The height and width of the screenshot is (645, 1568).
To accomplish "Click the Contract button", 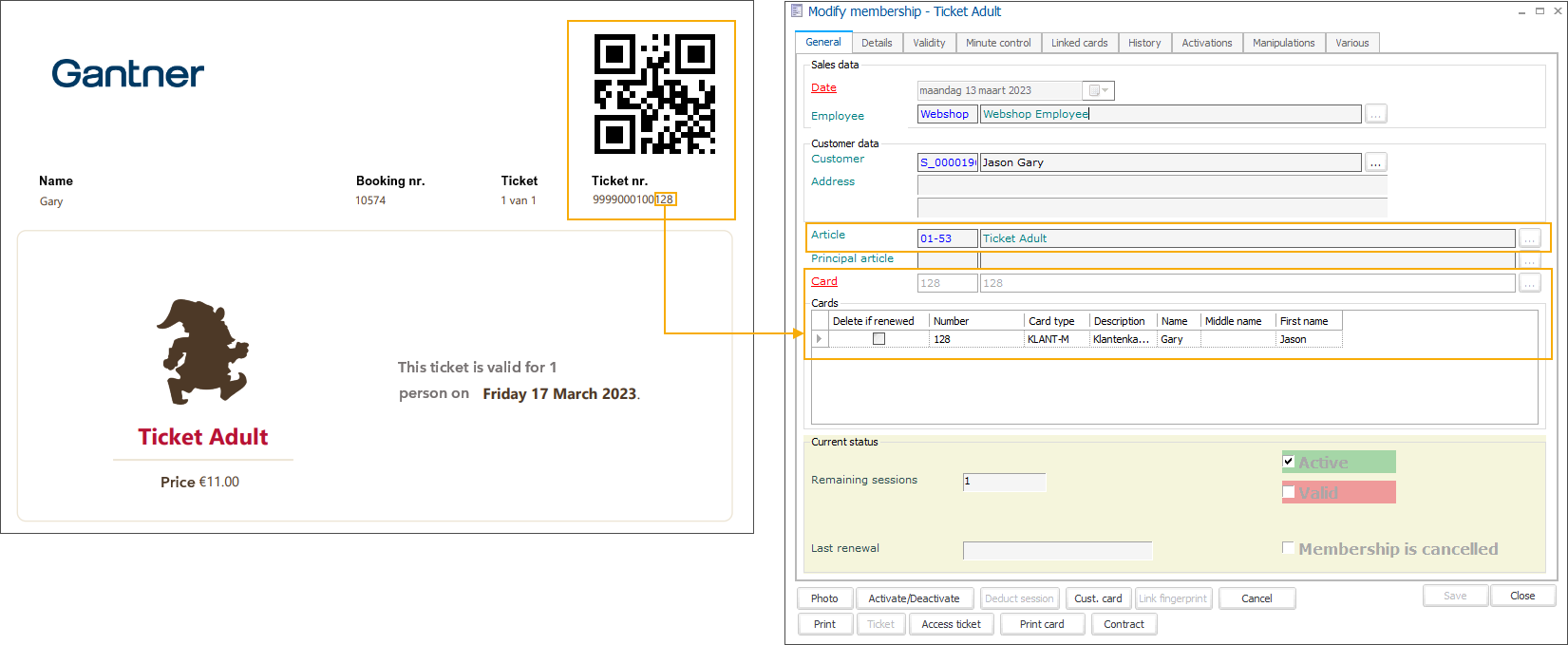I will coord(1124,624).
